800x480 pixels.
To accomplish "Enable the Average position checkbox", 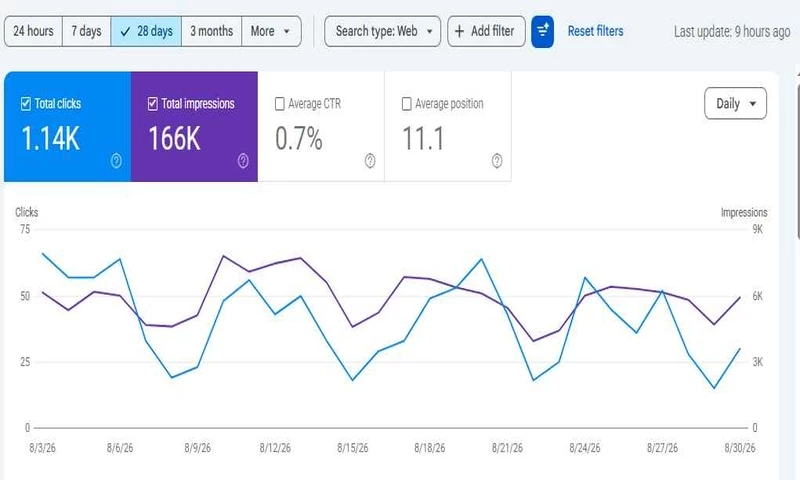I will [x=407, y=104].
